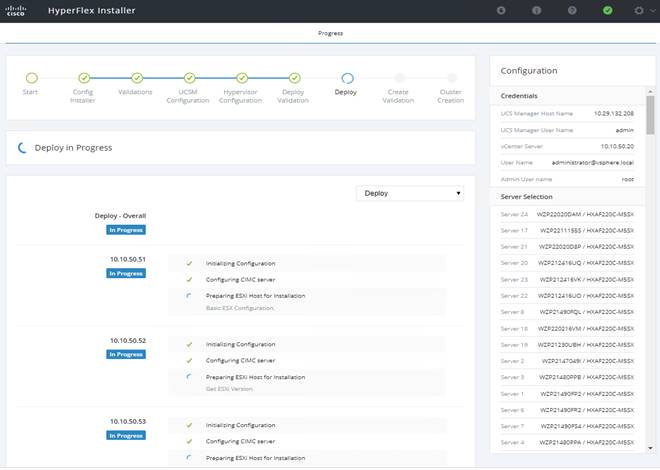
Task: Click the User Name administrator@vsphere.local value
Action: click(593, 162)
